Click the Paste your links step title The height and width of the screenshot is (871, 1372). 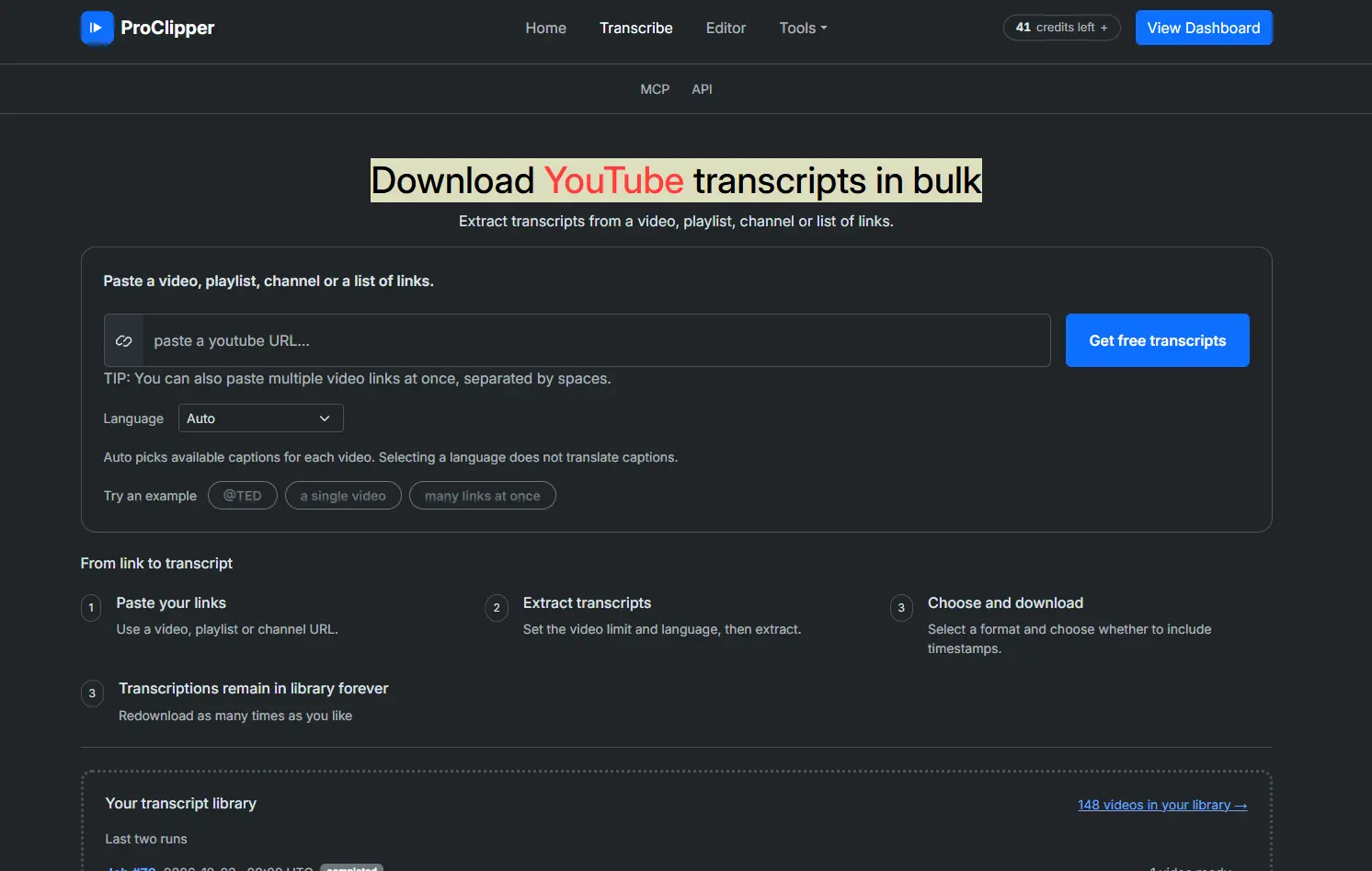[171, 603]
